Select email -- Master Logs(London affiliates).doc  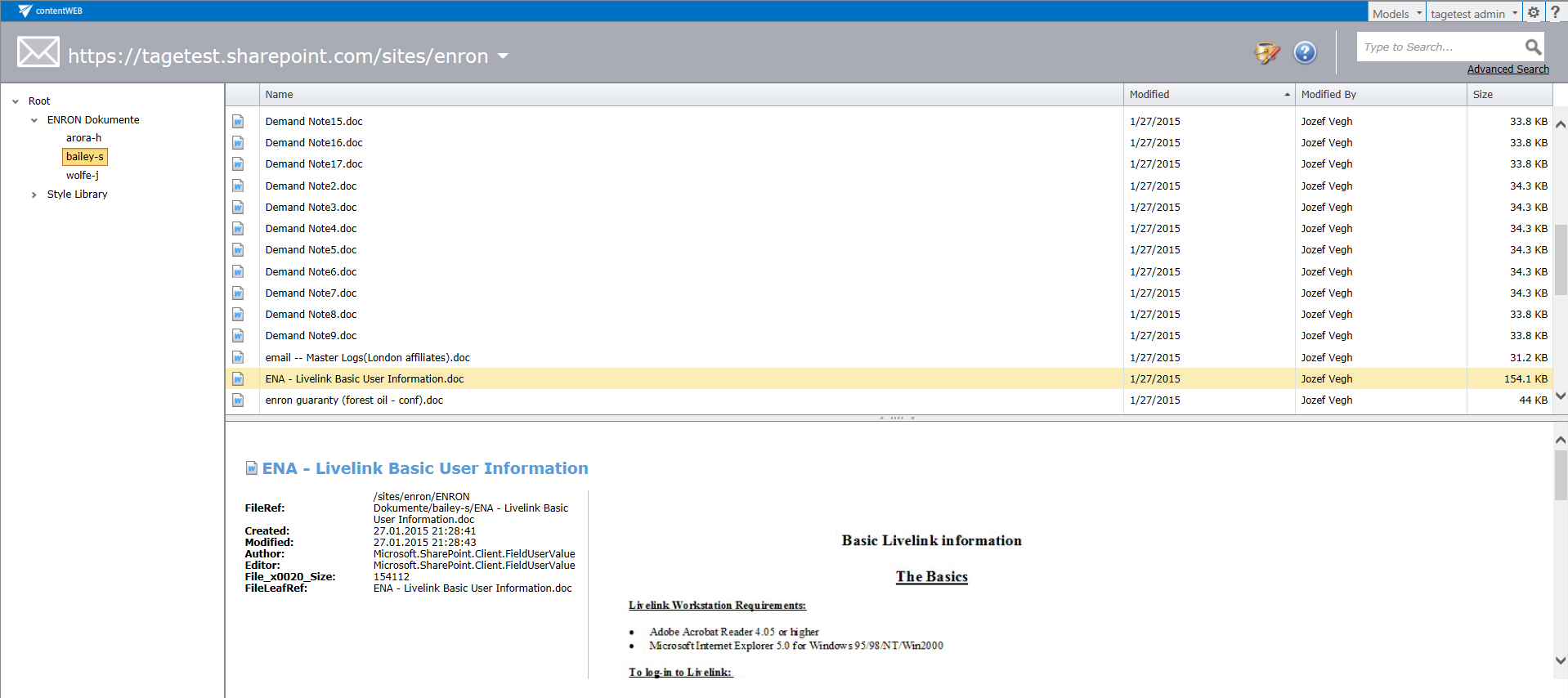(x=367, y=357)
